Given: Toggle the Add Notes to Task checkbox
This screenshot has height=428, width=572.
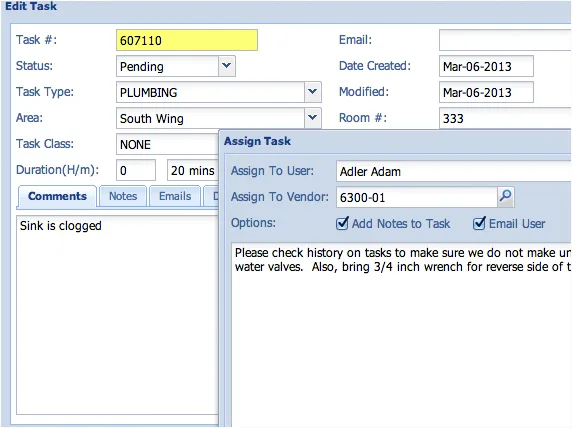Looking at the screenshot, I should click(342, 223).
